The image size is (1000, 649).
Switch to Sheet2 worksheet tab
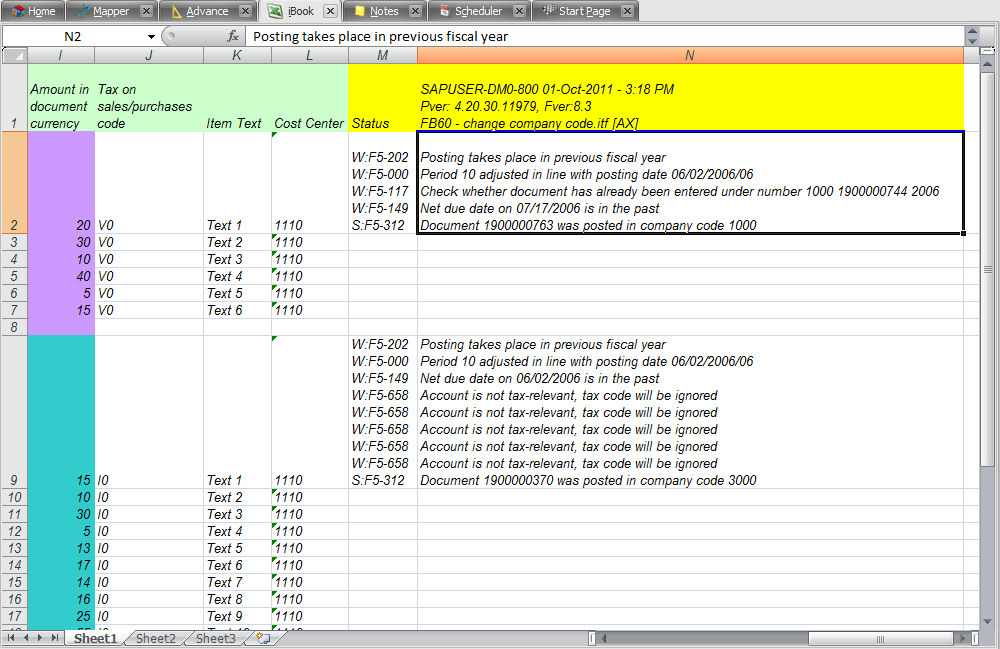coord(156,638)
